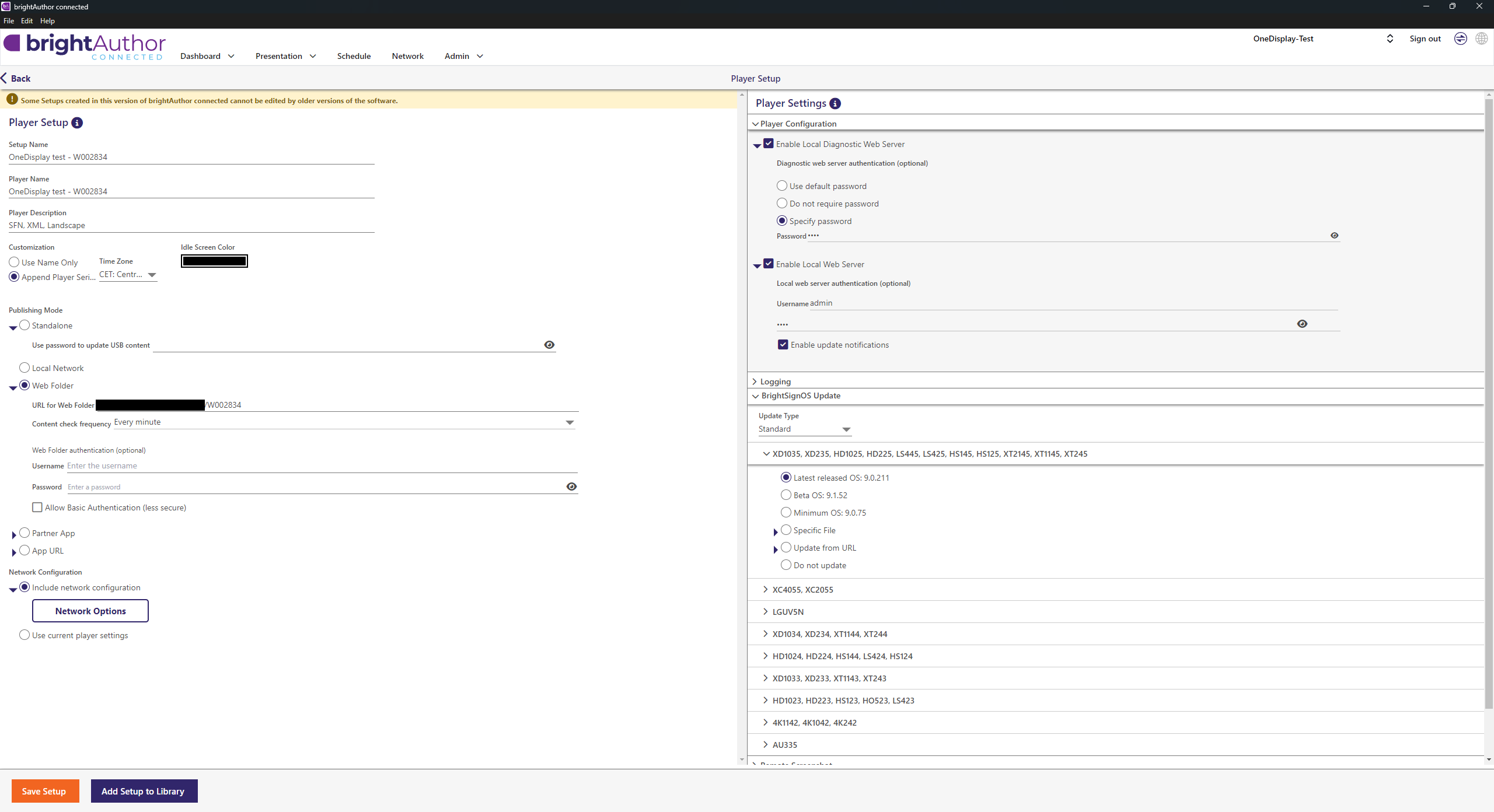Click the globe language icon
Viewport: 1494px width, 812px height.
pyautogui.click(x=1481, y=38)
